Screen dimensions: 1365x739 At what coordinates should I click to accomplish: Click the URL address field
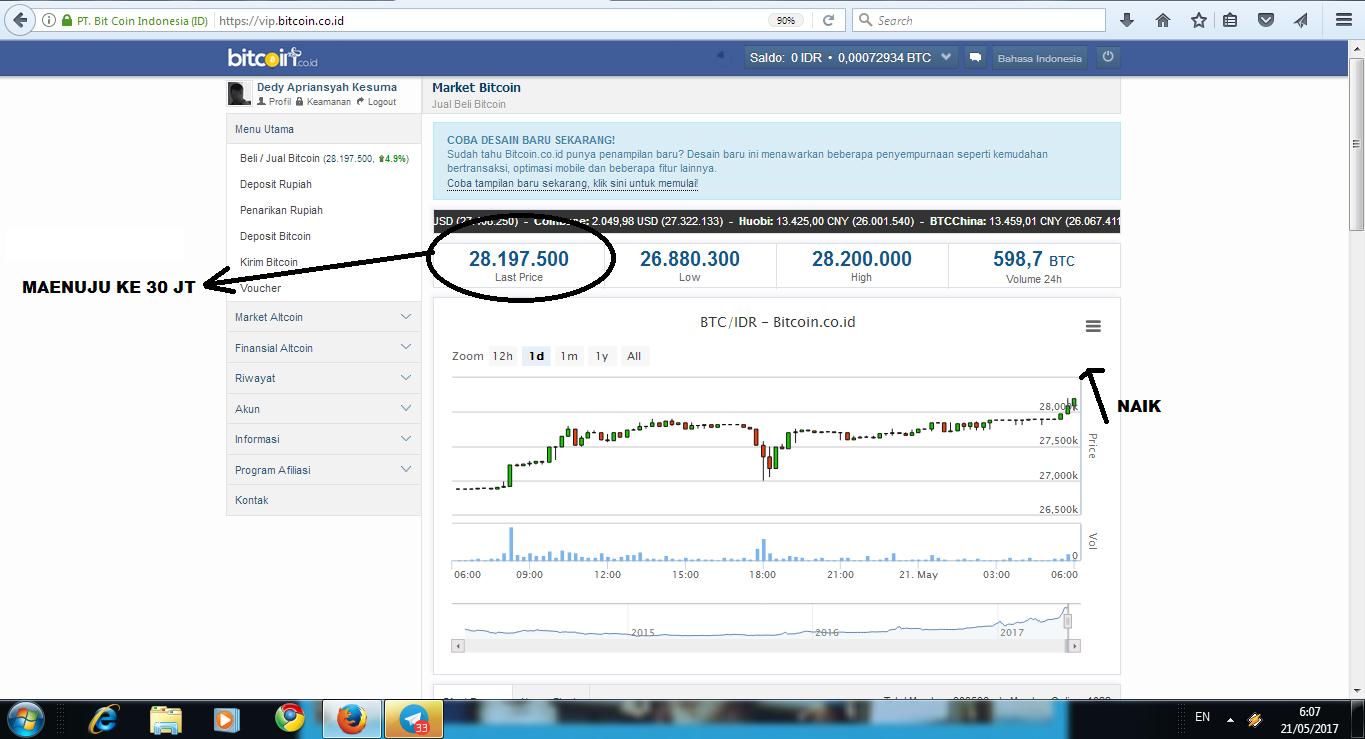[x=490, y=20]
